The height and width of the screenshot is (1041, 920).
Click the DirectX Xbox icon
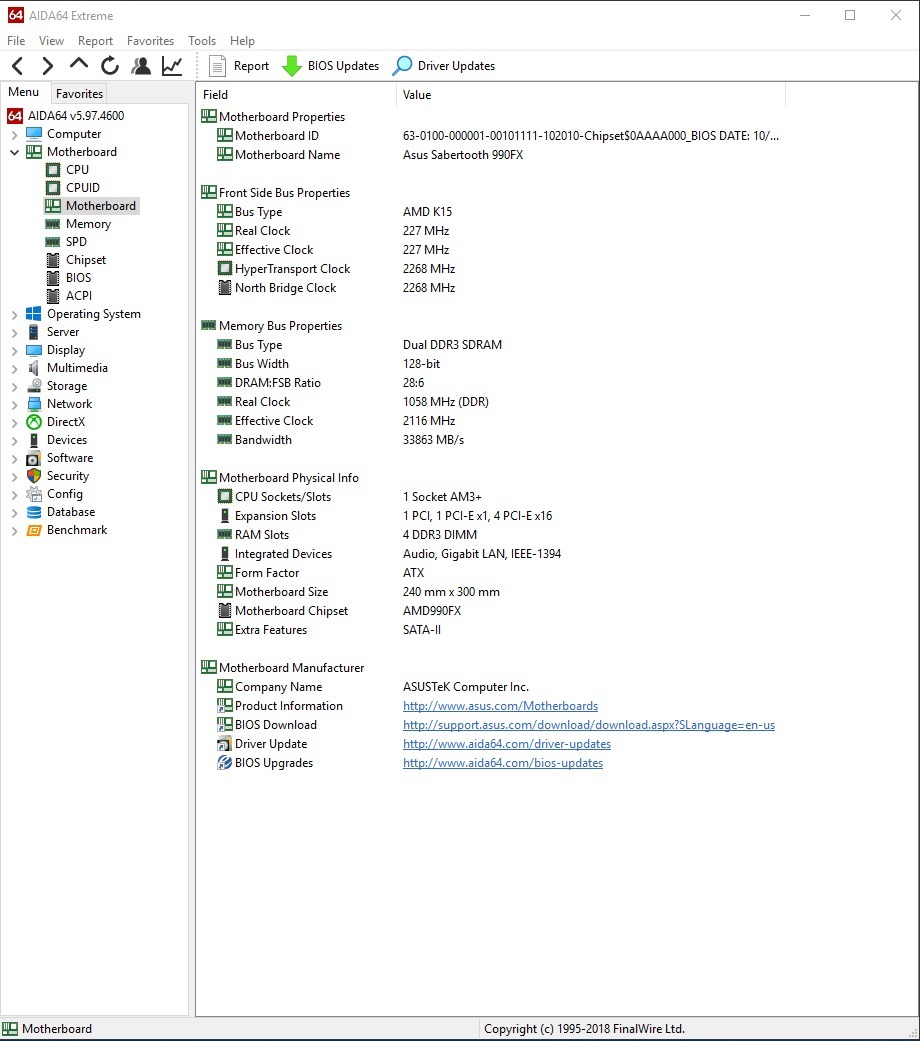click(34, 422)
